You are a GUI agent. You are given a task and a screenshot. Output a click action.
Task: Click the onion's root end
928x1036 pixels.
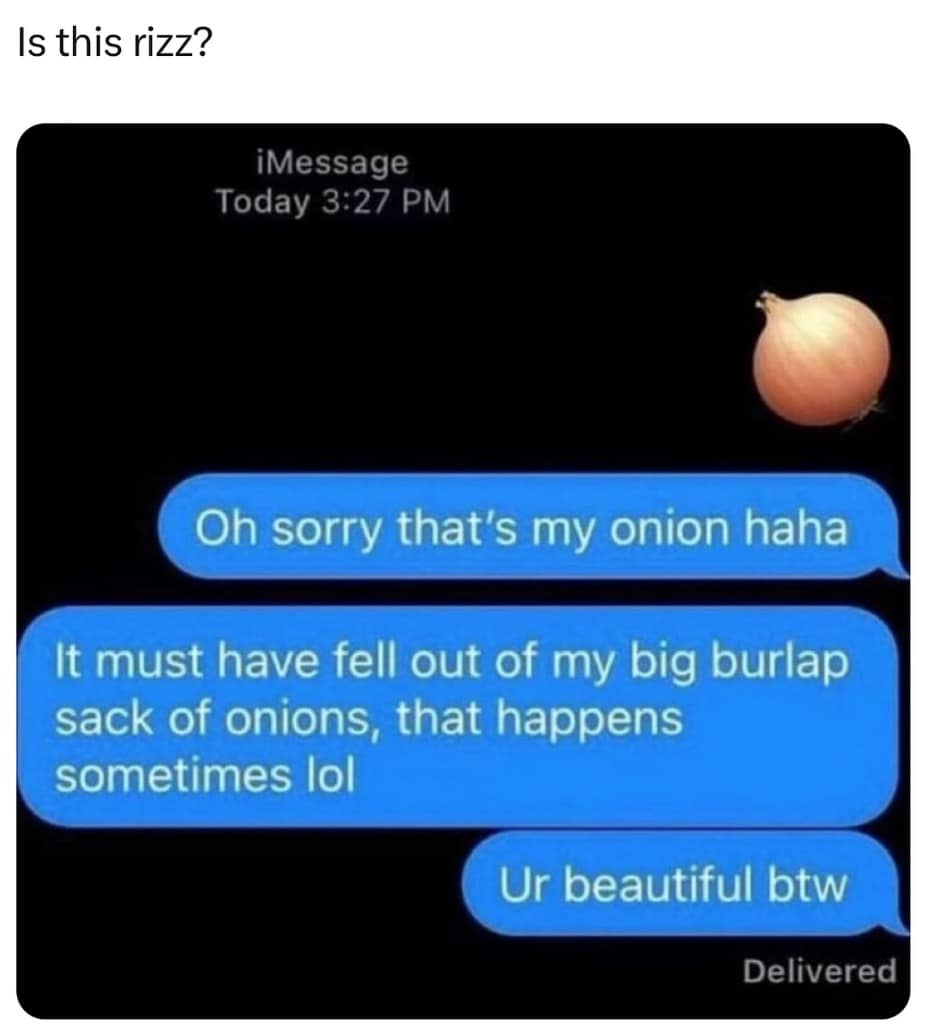coord(867,413)
